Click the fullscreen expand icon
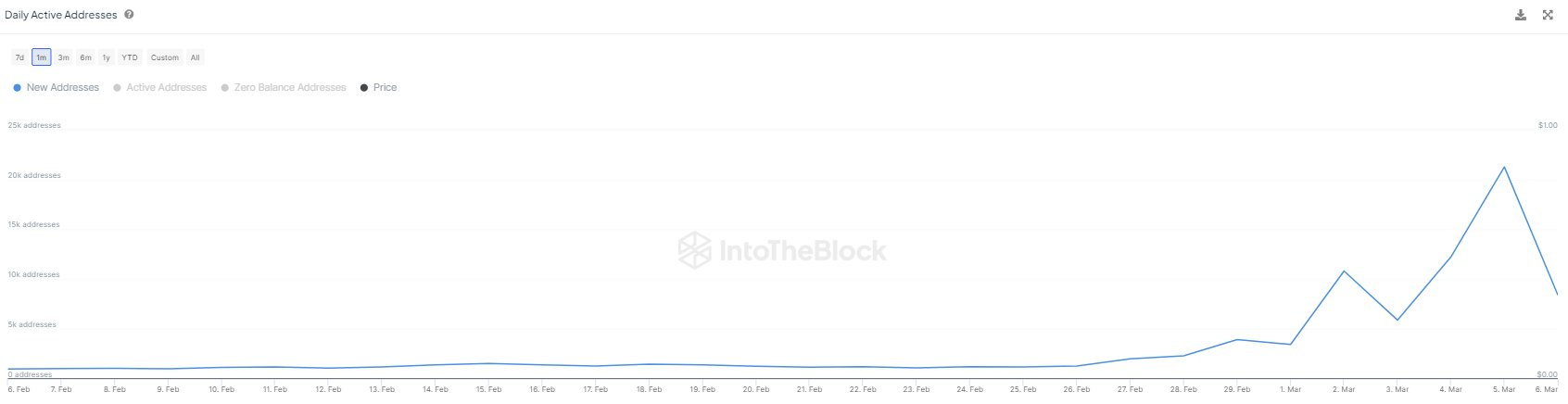Viewport: 1568px width, 404px height. [x=1548, y=15]
